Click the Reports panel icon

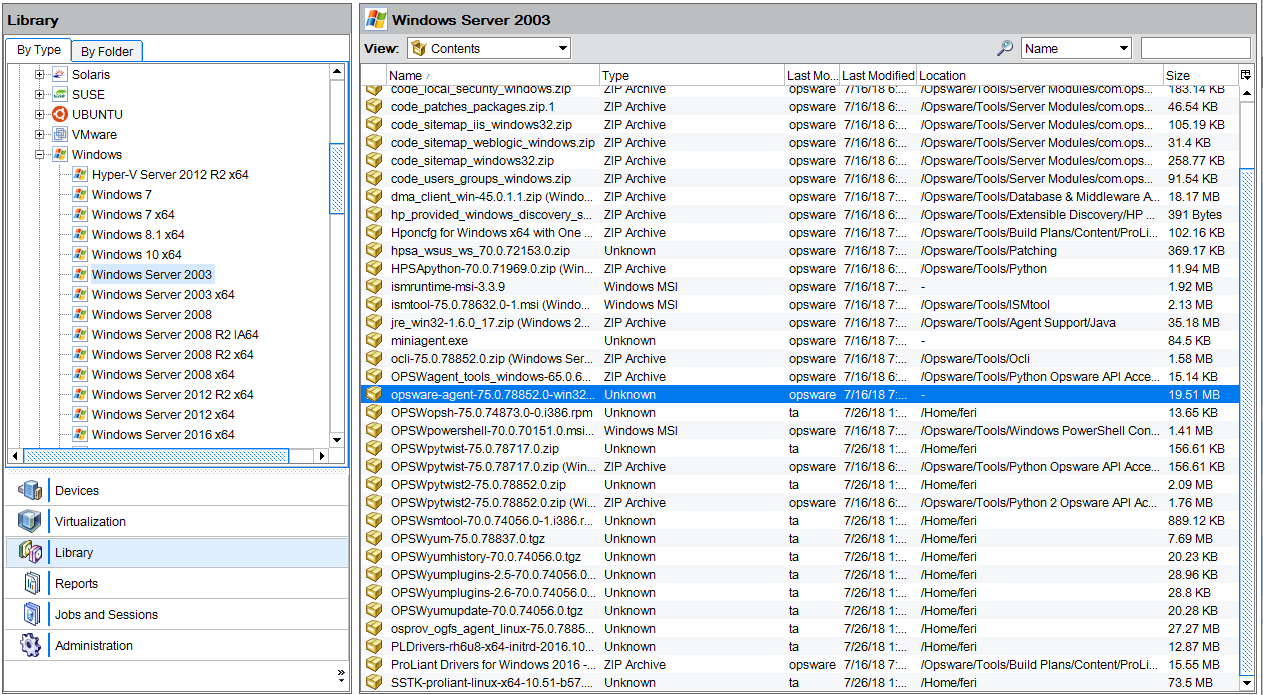[x=31, y=583]
